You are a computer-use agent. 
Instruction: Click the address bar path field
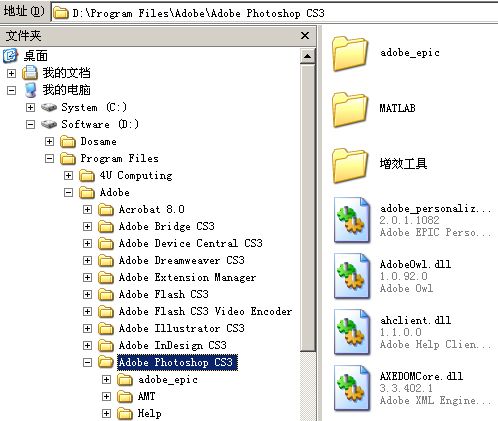click(275, 13)
